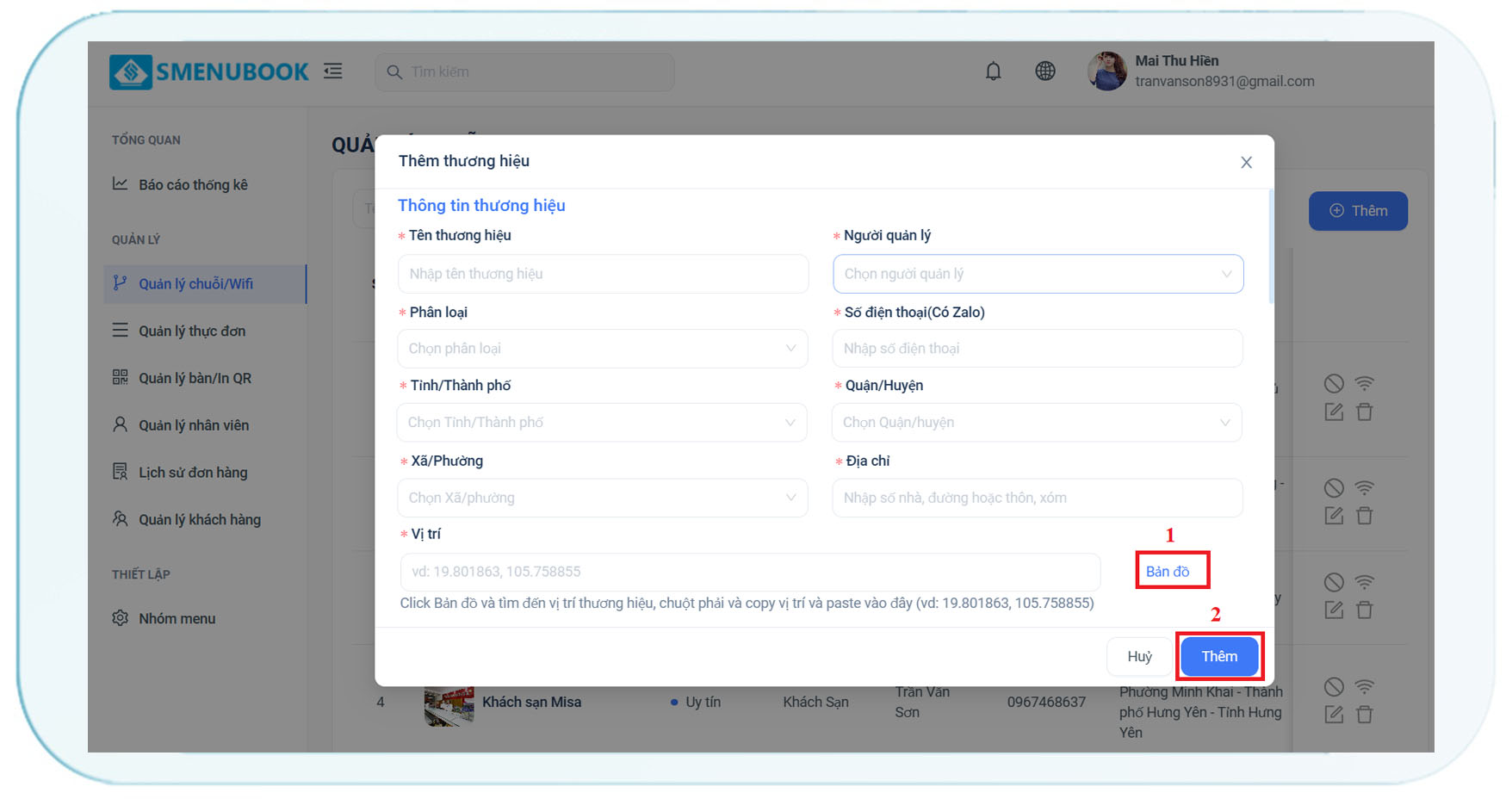Viewport: 1512px width, 799px height.
Task: Click disable icon in Khách sạn Misa row
Action: (x=1334, y=686)
